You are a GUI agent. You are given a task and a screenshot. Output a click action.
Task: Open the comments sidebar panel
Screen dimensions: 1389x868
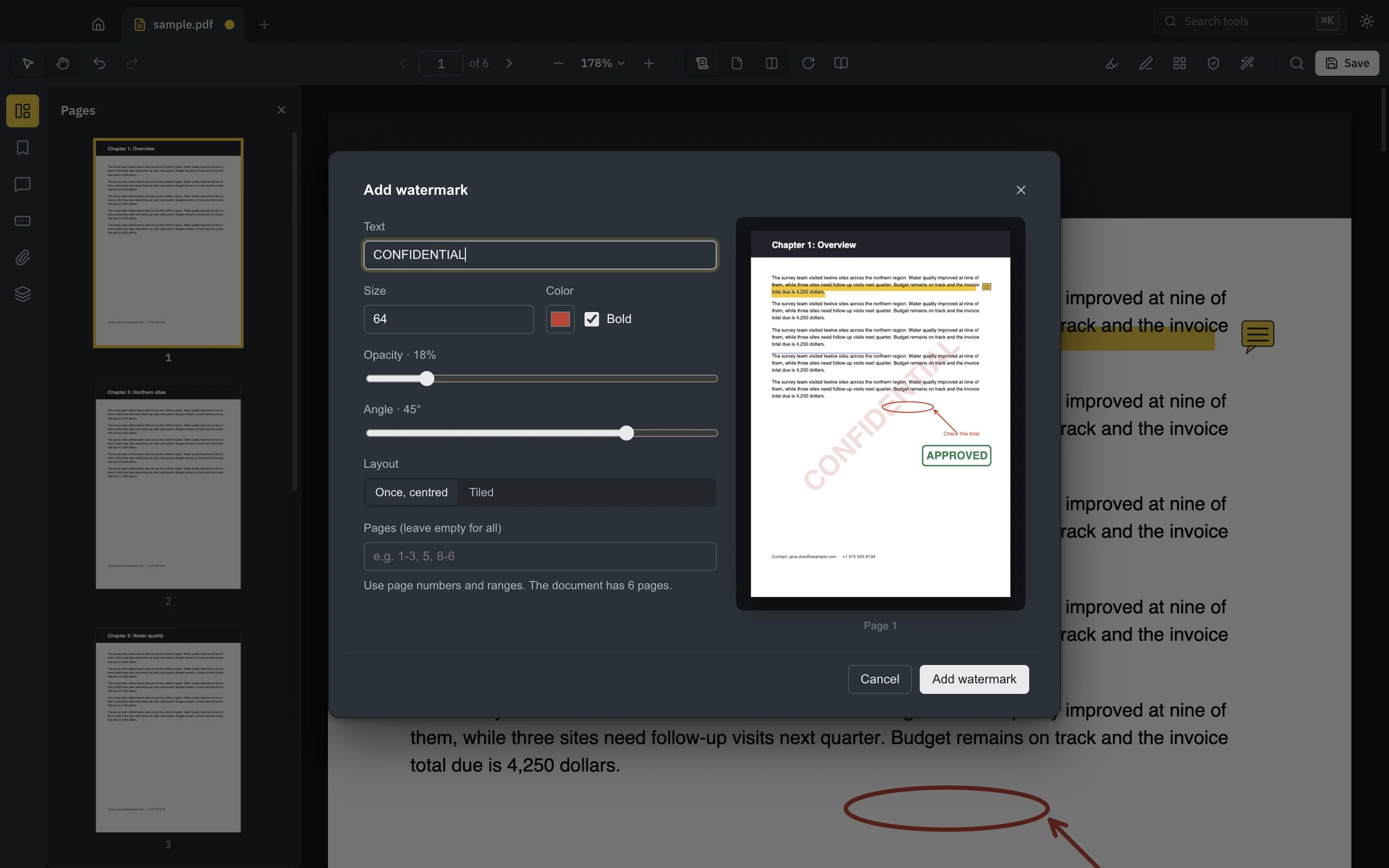23,184
